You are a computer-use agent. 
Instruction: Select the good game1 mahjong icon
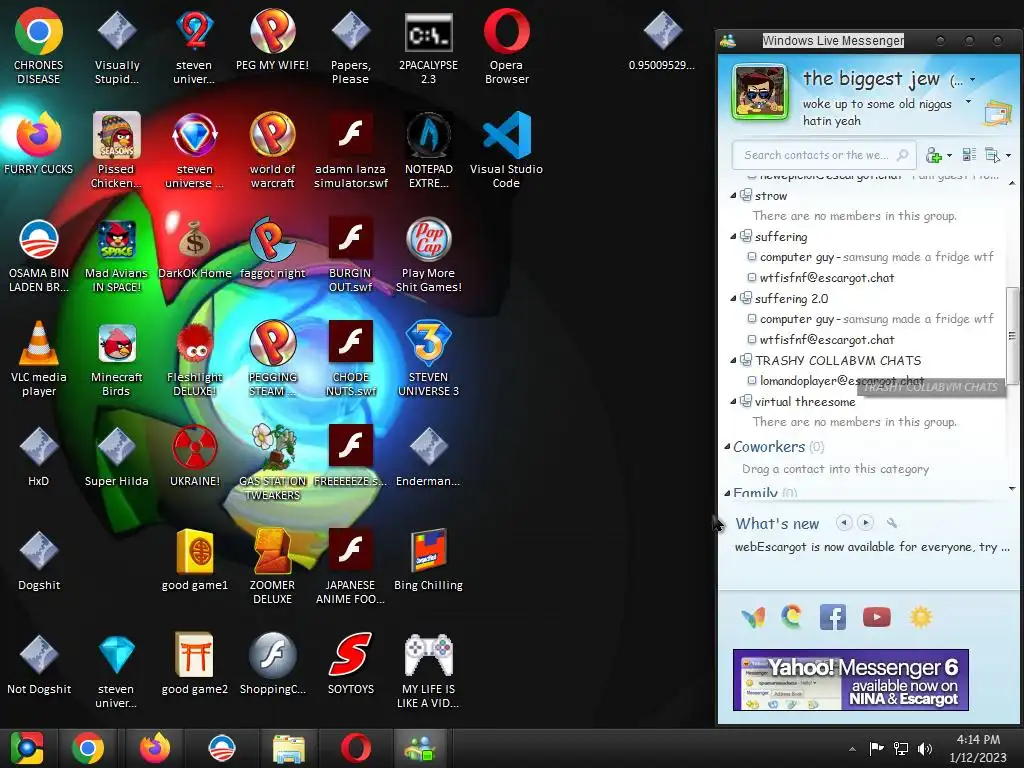[x=195, y=560]
